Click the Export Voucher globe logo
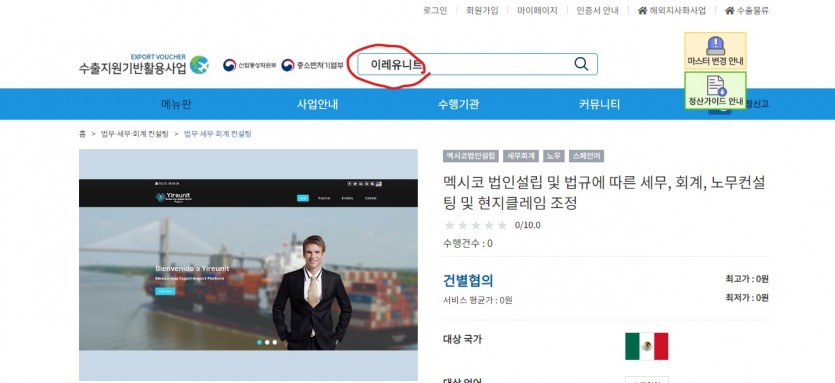Screen dimensions: 835x383 (199, 65)
